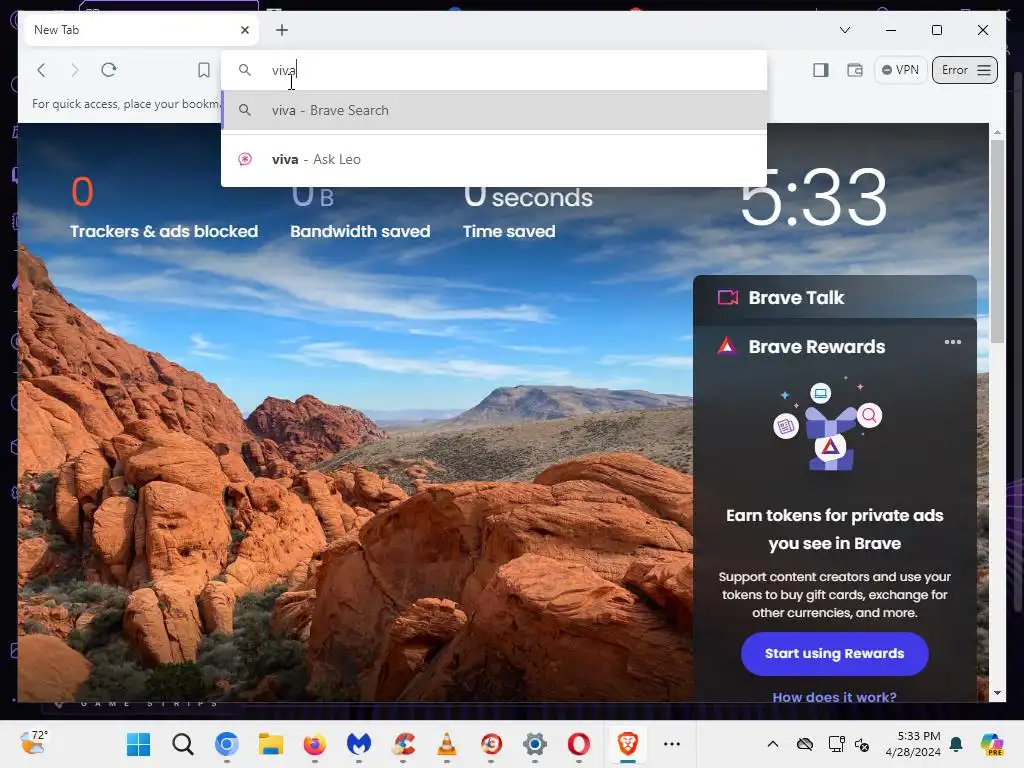Choose the 'viva - Brave Search' suggestion
The image size is (1024, 768).
(494, 110)
